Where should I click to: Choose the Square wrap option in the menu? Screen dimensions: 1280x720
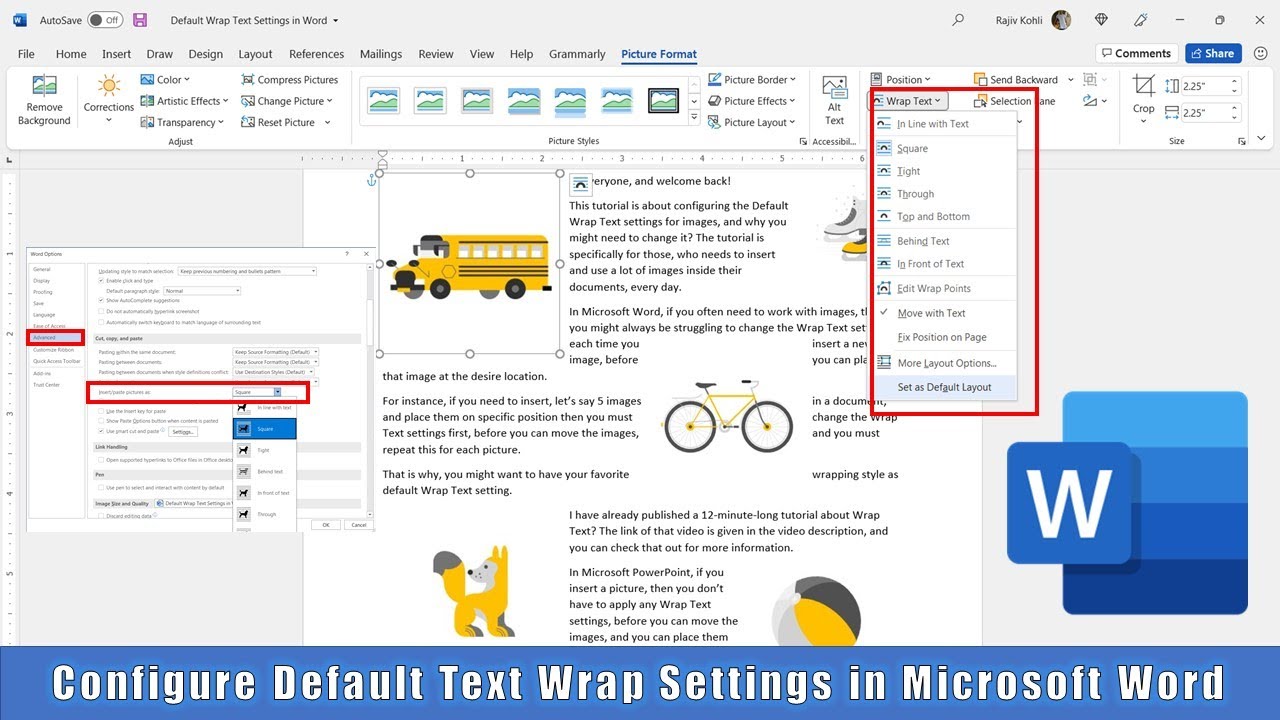click(945, 148)
